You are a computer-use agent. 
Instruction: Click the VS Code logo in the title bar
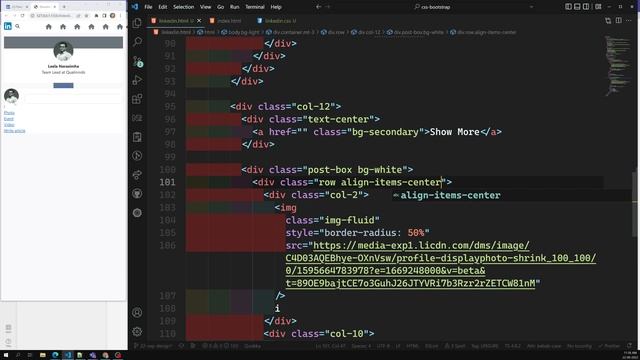pyautogui.click(x=135, y=7)
